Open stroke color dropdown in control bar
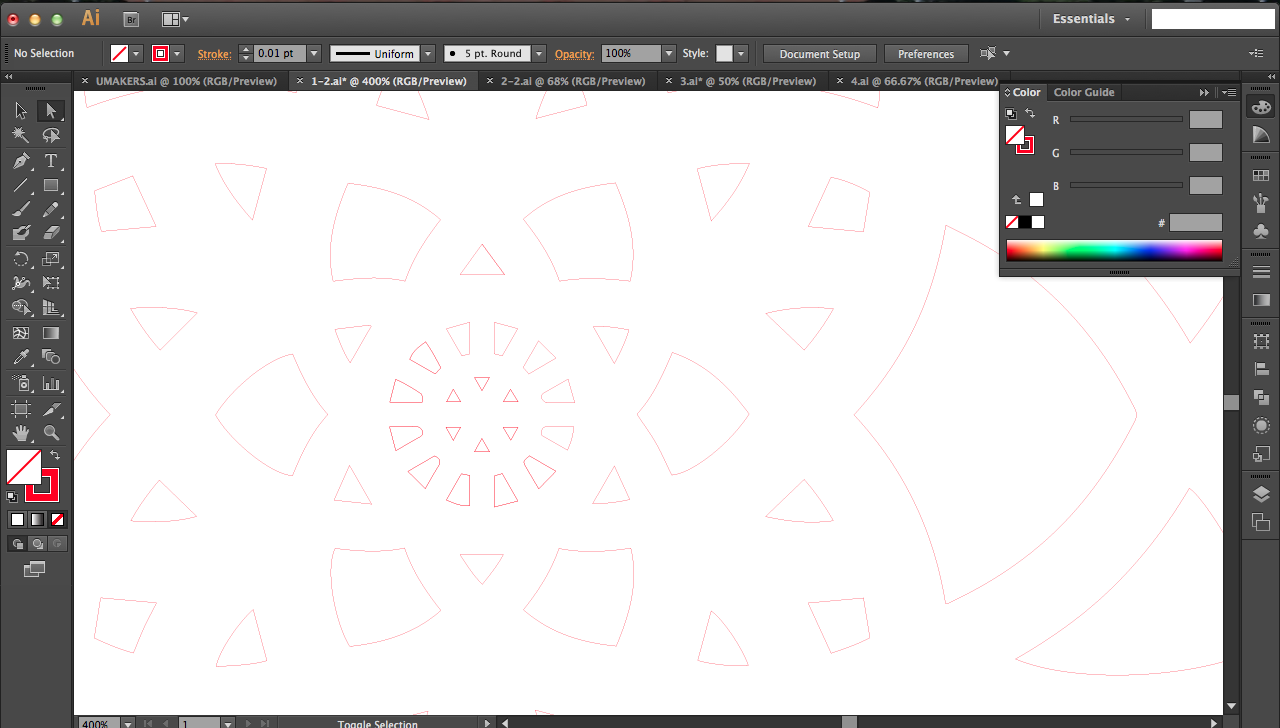The height and width of the screenshot is (728, 1280). click(177, 54)
